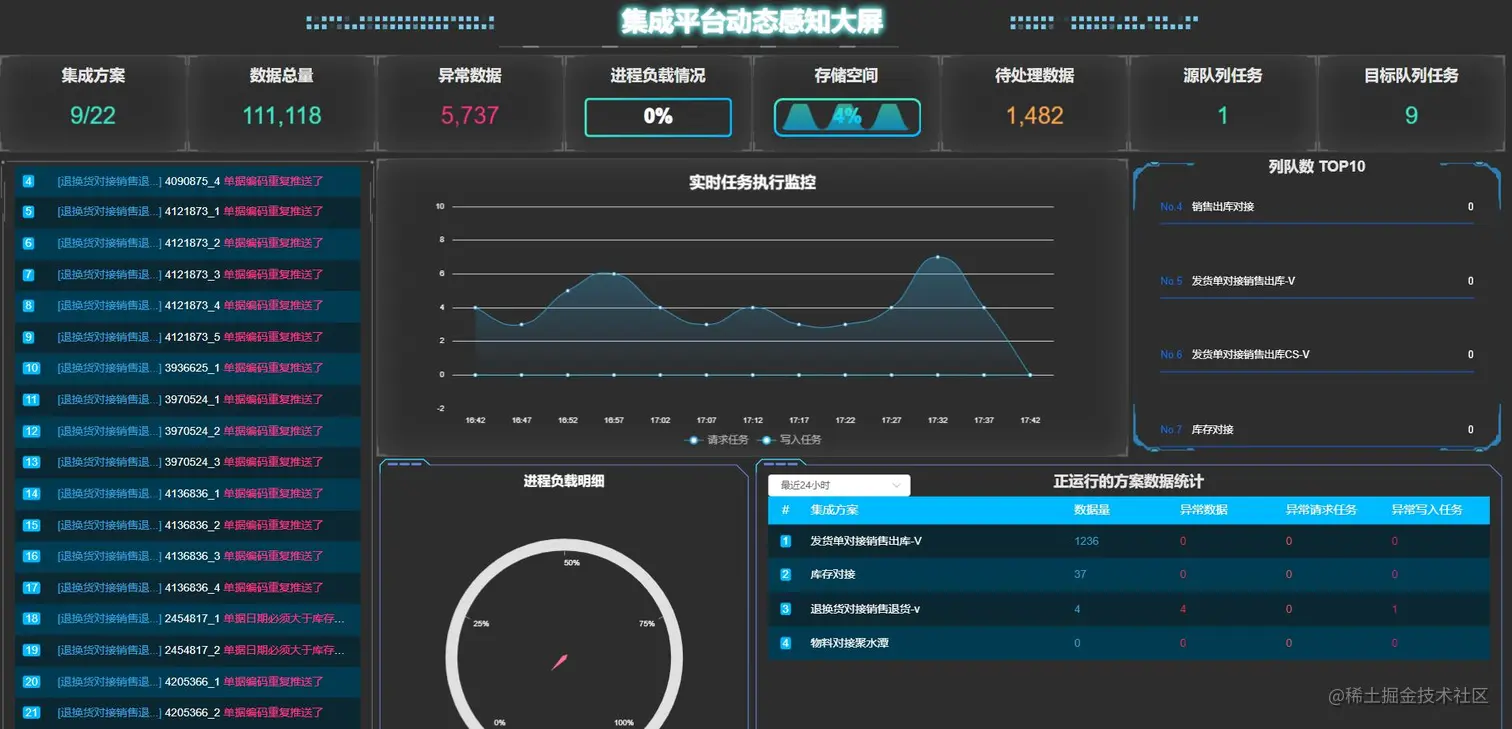1512x729 pixels.
Task: Click the 源队列任务 card title
Action: click(x=1222, y=75)
